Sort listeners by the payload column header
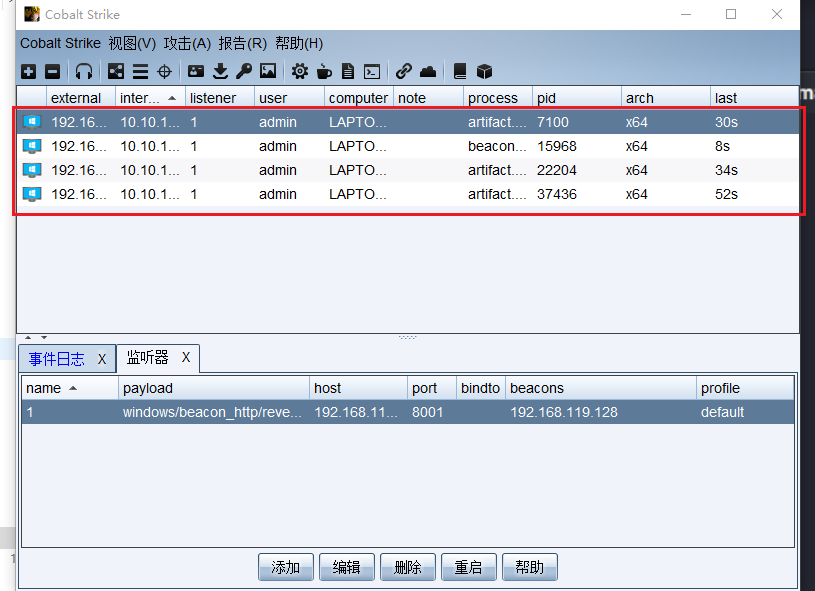 pos(214,388)
